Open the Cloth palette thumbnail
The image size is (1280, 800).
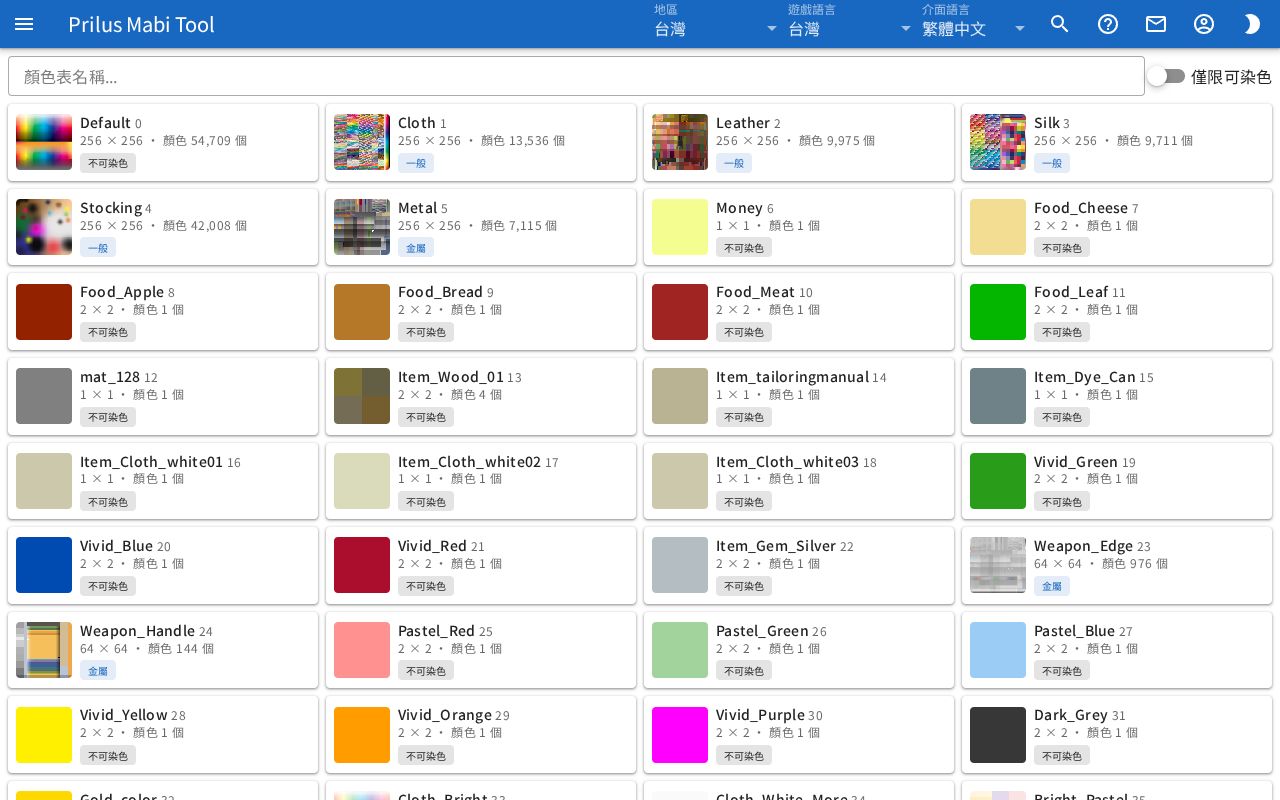362,142
